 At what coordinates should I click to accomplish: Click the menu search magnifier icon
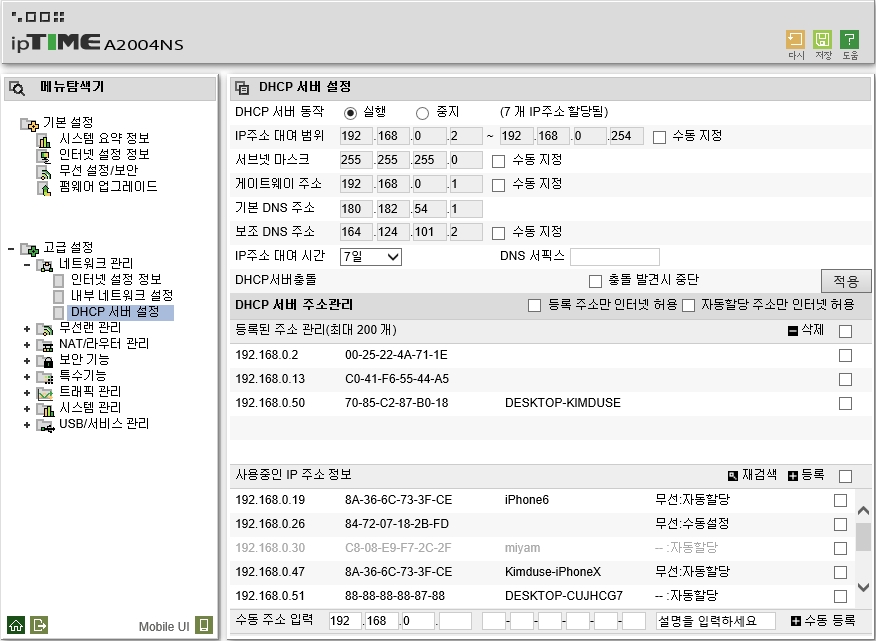(17, 88)
